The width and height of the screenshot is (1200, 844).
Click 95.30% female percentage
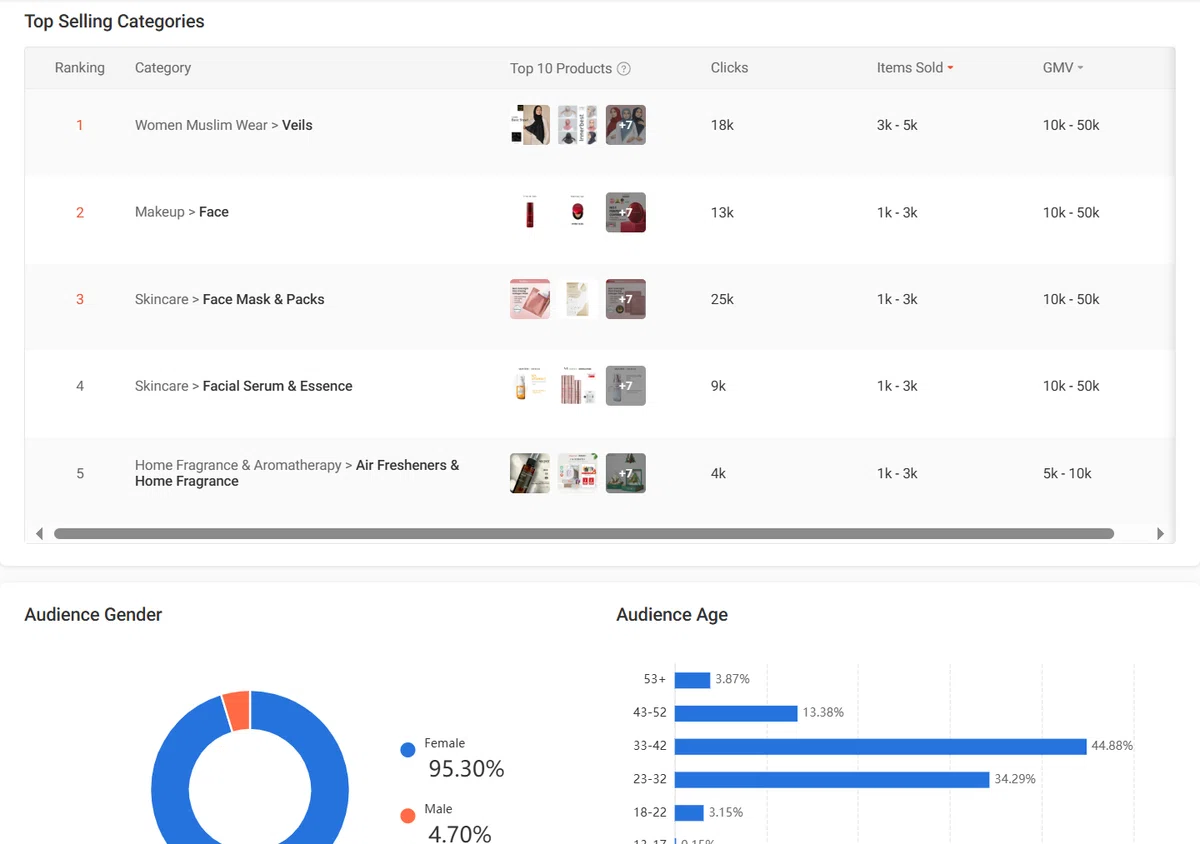pos(466,769)
